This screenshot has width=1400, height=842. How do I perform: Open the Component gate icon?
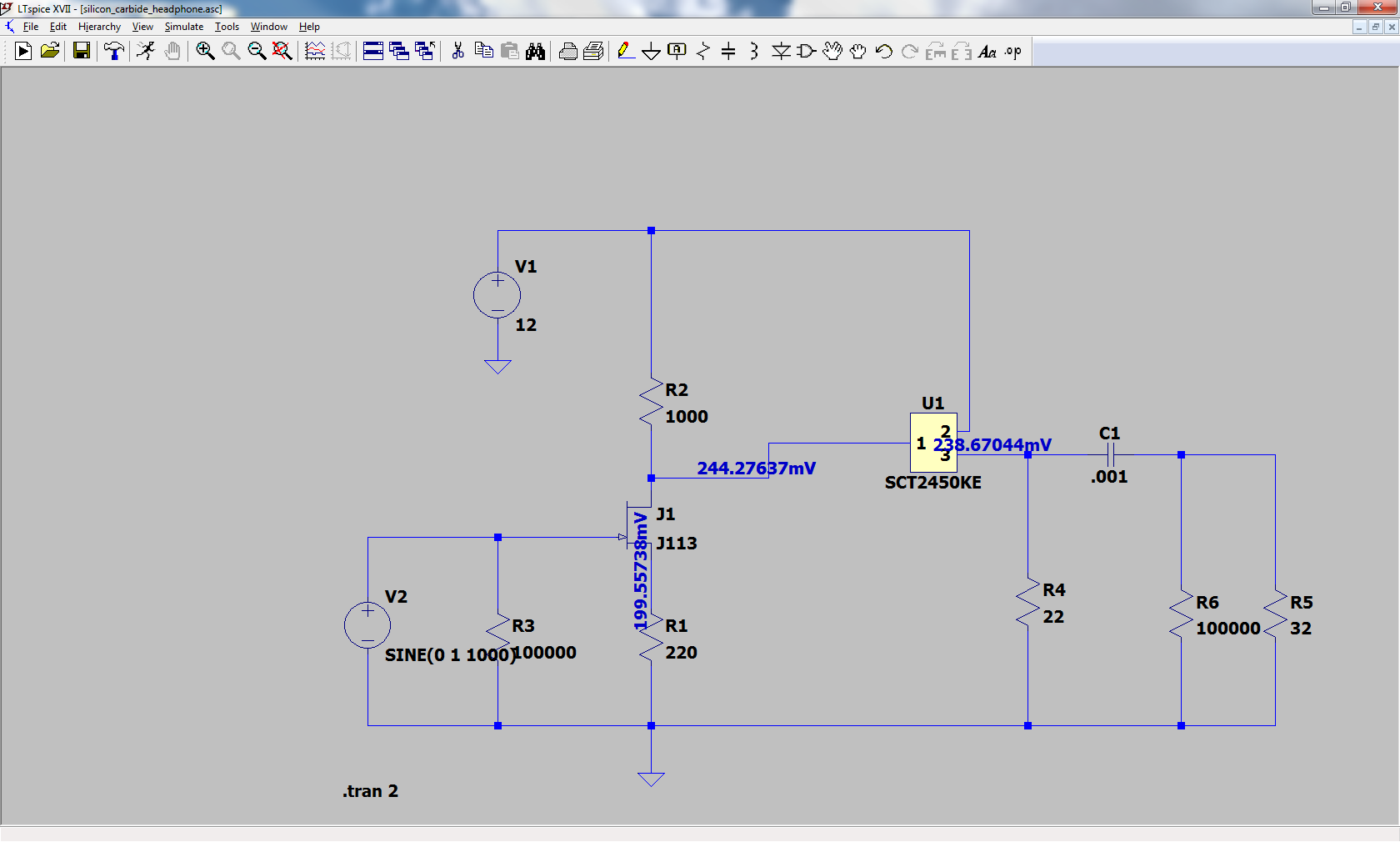(807, 52)
